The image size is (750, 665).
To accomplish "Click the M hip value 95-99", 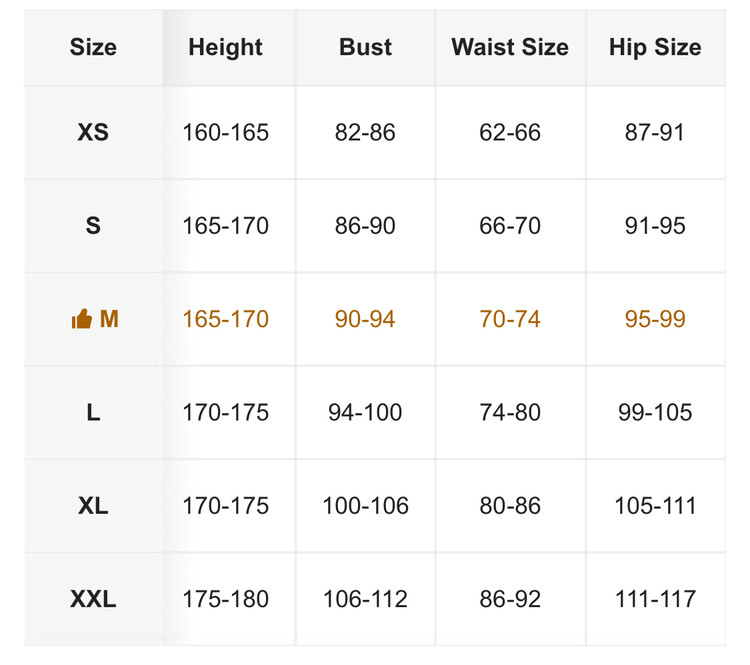I will [x=655, y=320].
